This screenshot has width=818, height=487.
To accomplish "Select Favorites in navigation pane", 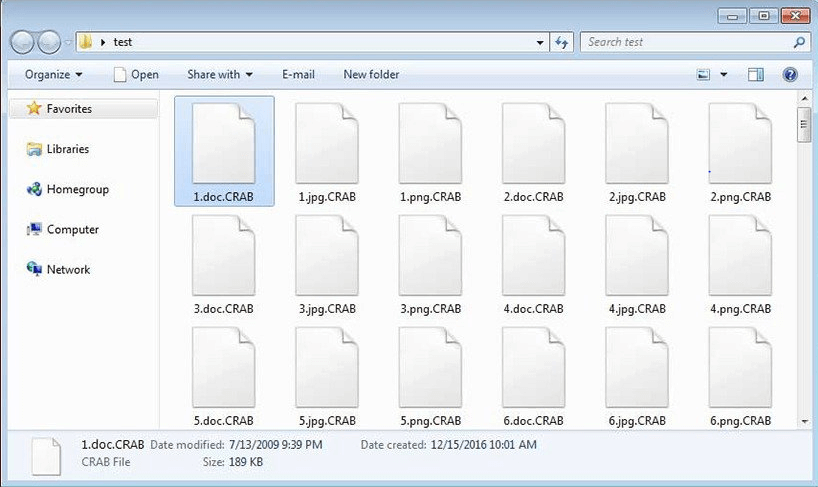I will (x=68, y=109).
